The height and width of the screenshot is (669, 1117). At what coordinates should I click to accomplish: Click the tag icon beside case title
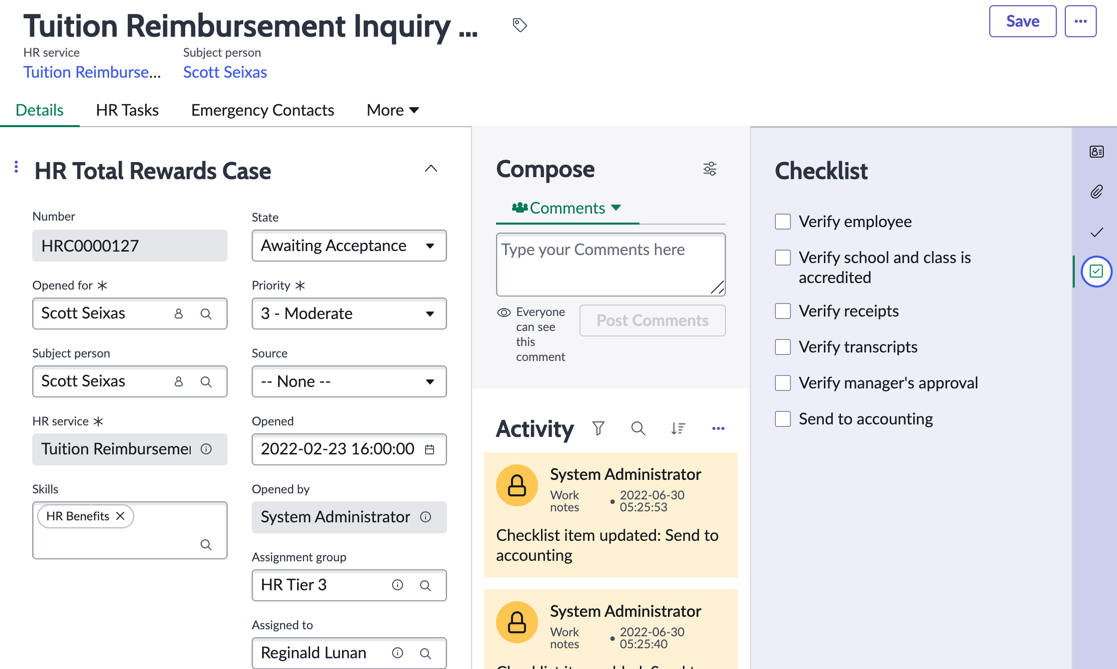pyautogui.click(x=520, y=25)
